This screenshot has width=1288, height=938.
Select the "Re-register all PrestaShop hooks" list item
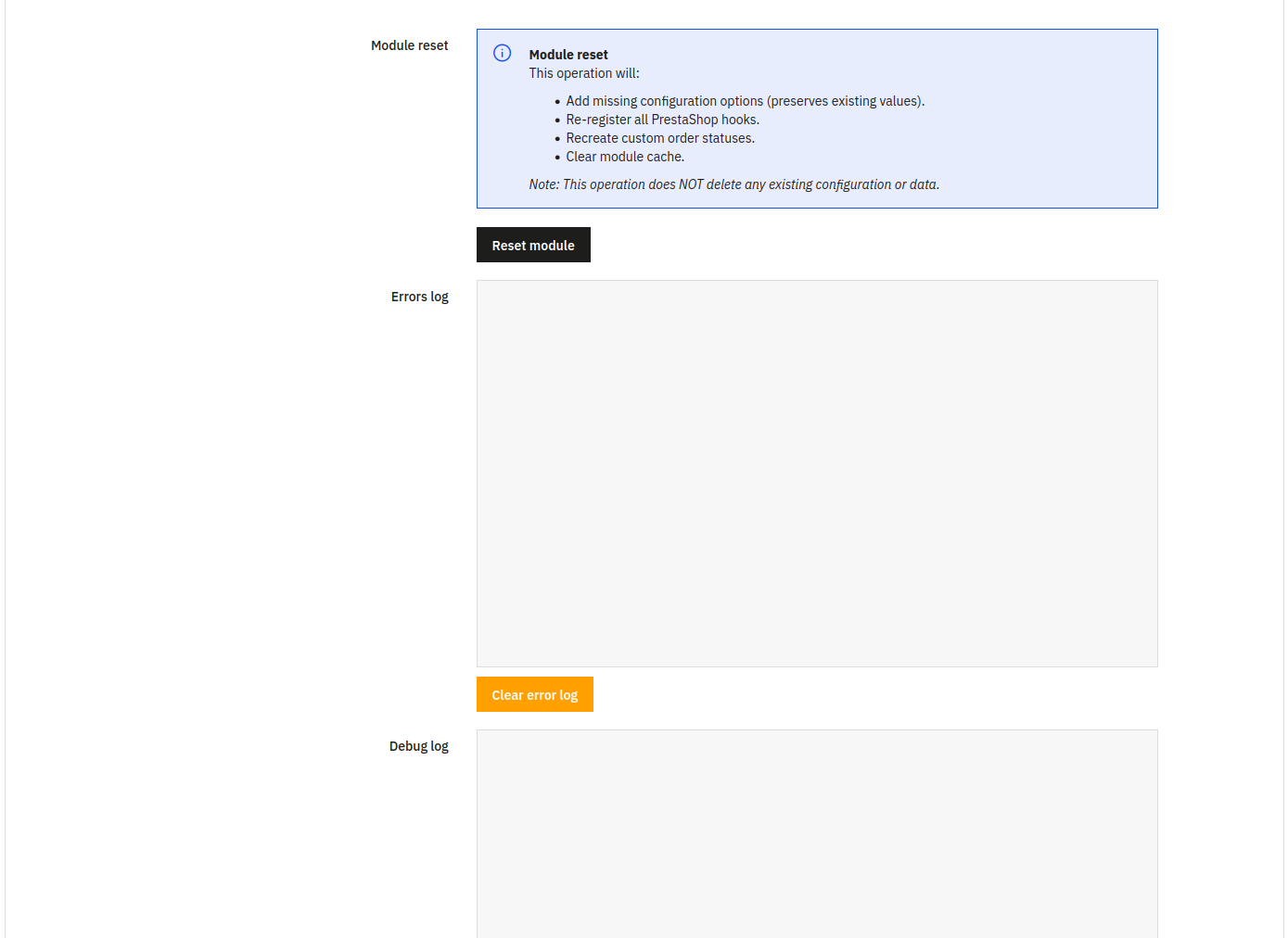(x=662, y=120)
